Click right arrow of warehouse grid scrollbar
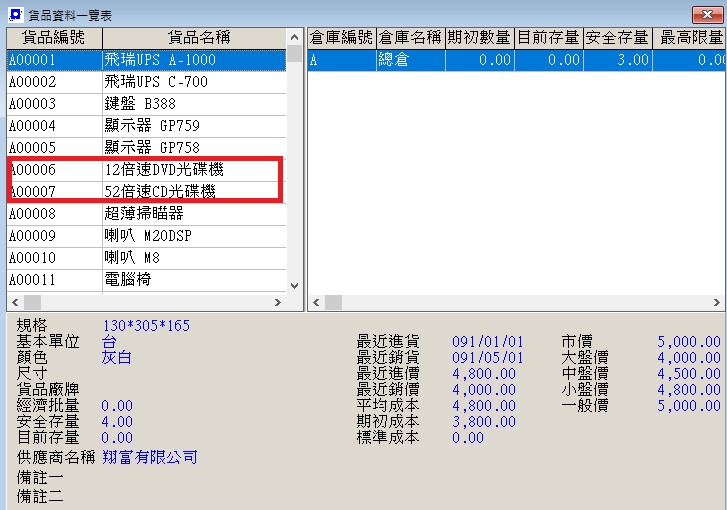Viewport: 727px width, 510px height. [716, 302]
